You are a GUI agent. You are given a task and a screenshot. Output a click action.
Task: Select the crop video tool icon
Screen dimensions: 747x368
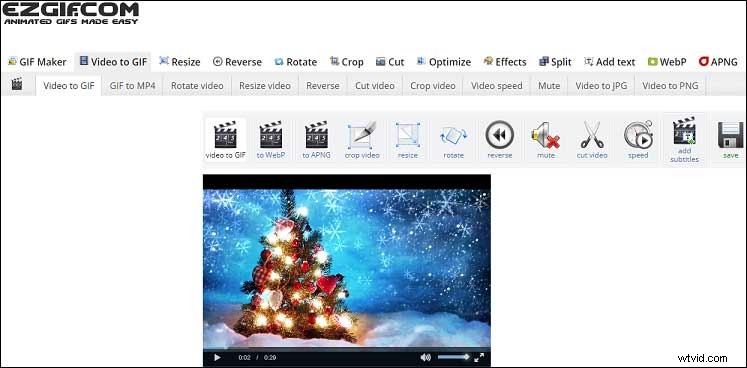[x=362, y=140]
